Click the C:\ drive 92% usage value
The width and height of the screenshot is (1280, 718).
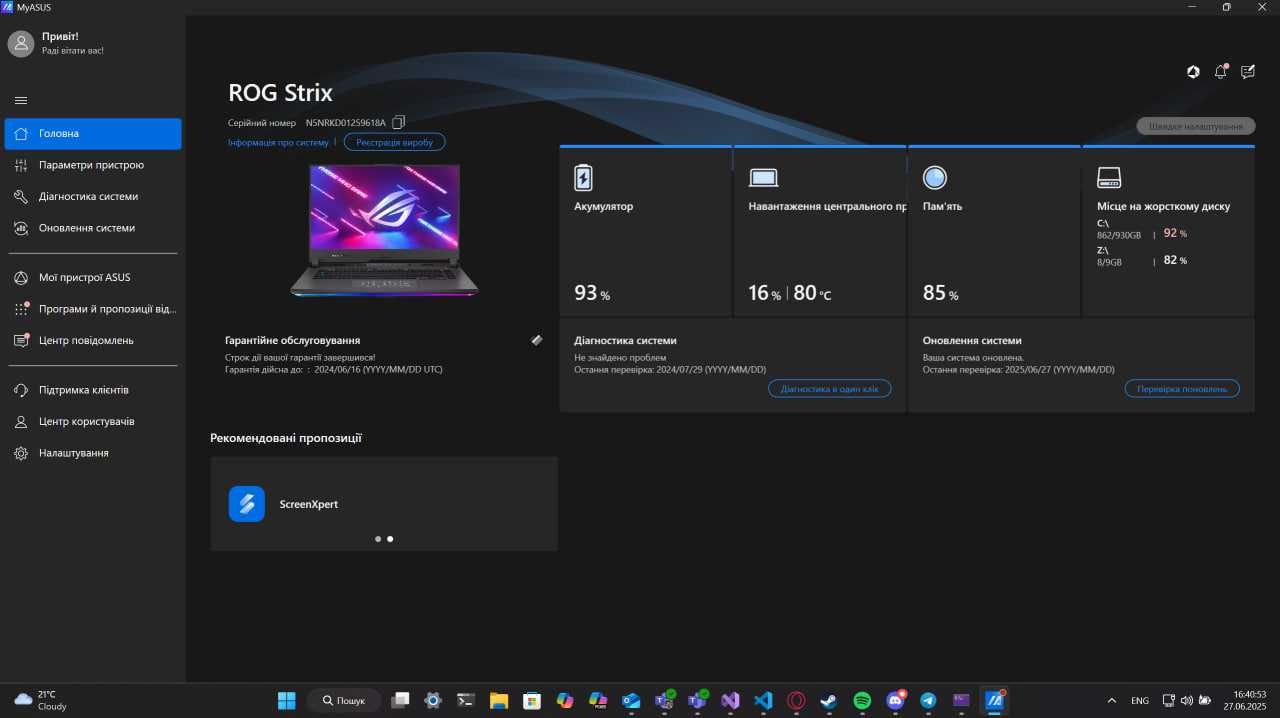click(1175, 233)
